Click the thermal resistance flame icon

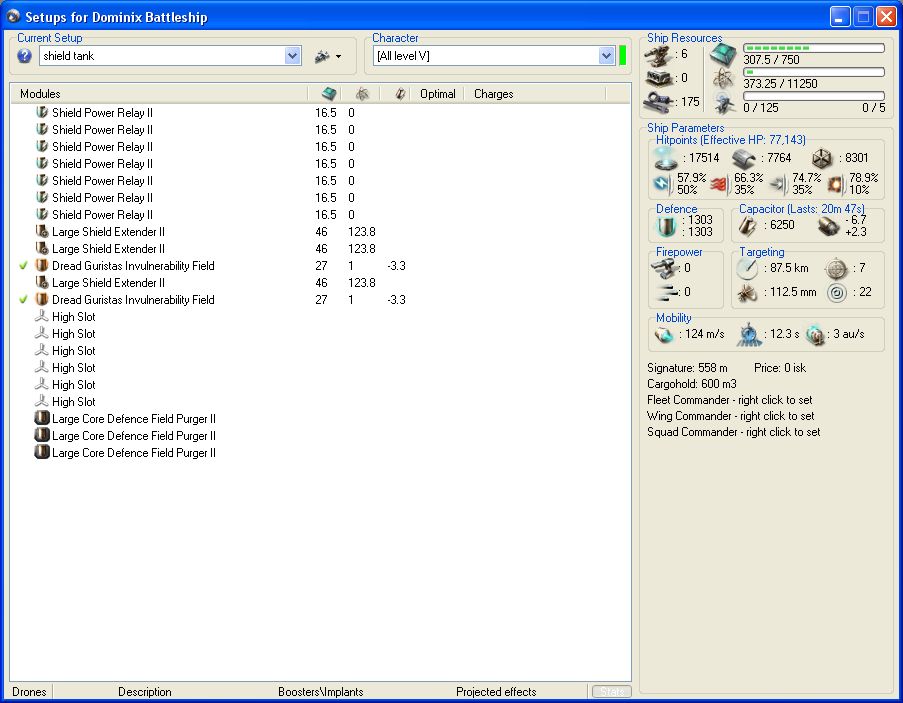click(x=719, y=184)
